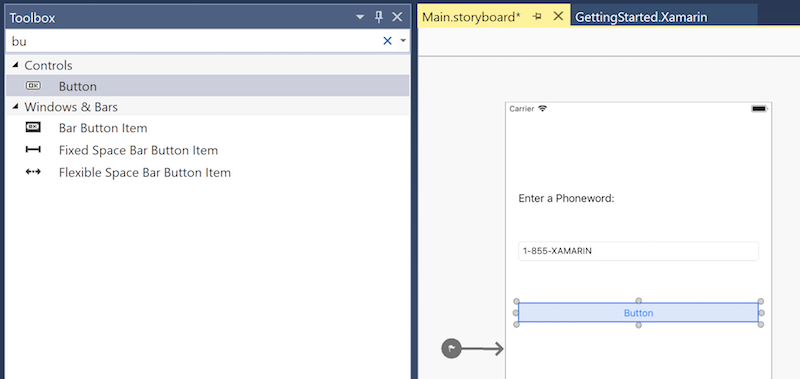Select the Enter a Phoneword label
Image resolution: width=800 pixels, height=379 pixels.
point(566,198)
